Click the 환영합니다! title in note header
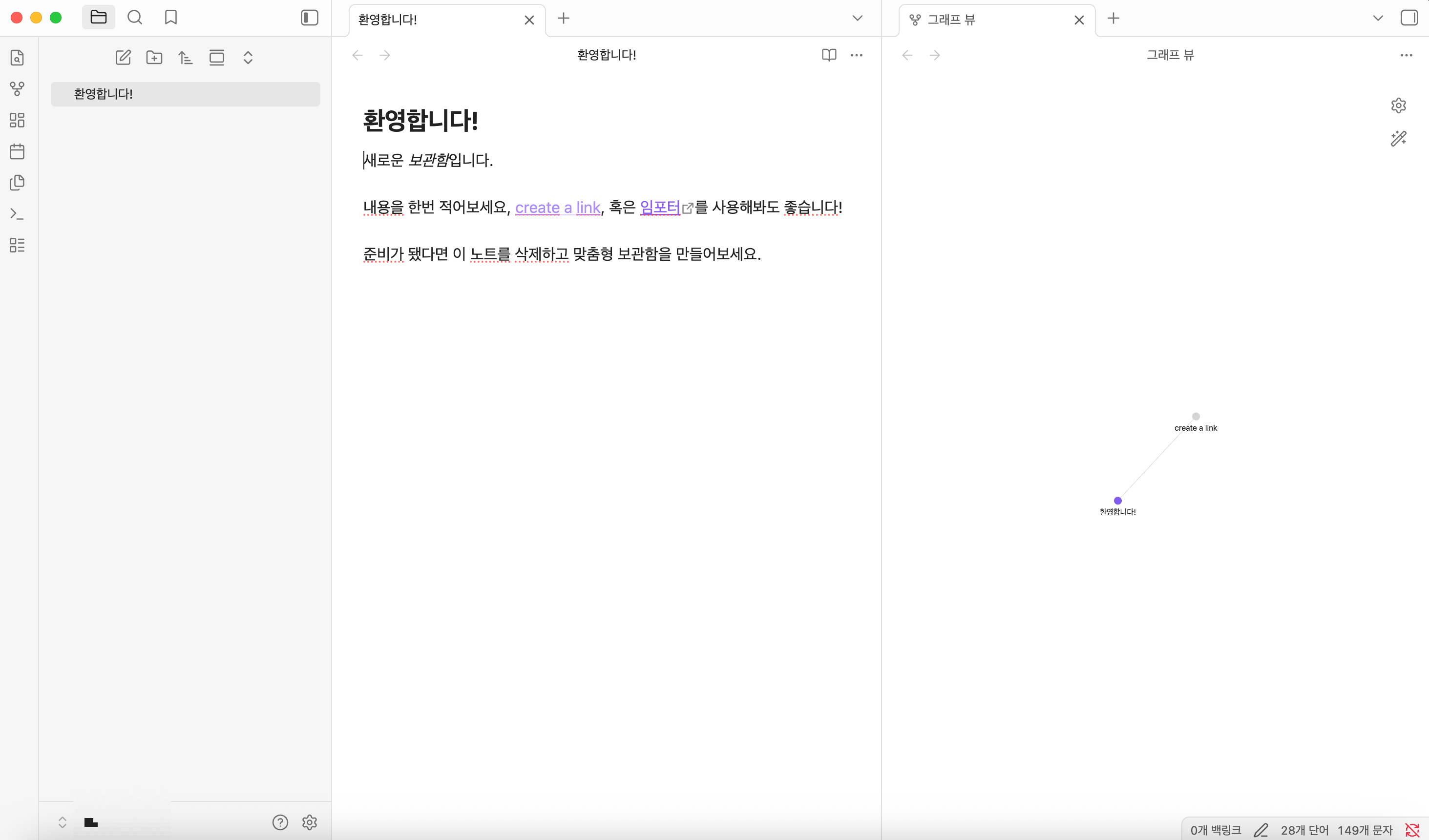 click(x=607, y=55)
